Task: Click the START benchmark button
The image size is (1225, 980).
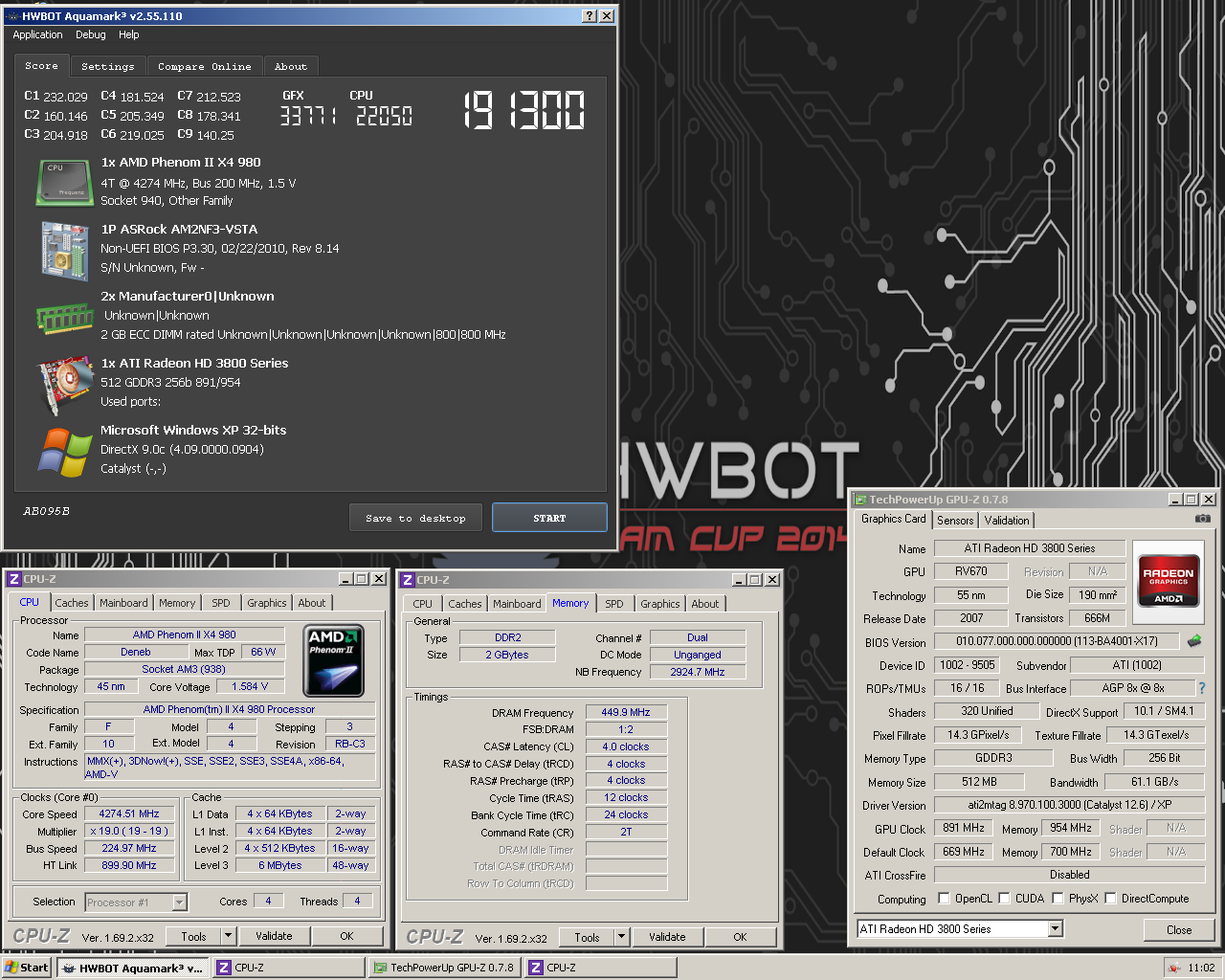Action: point(549,518)
